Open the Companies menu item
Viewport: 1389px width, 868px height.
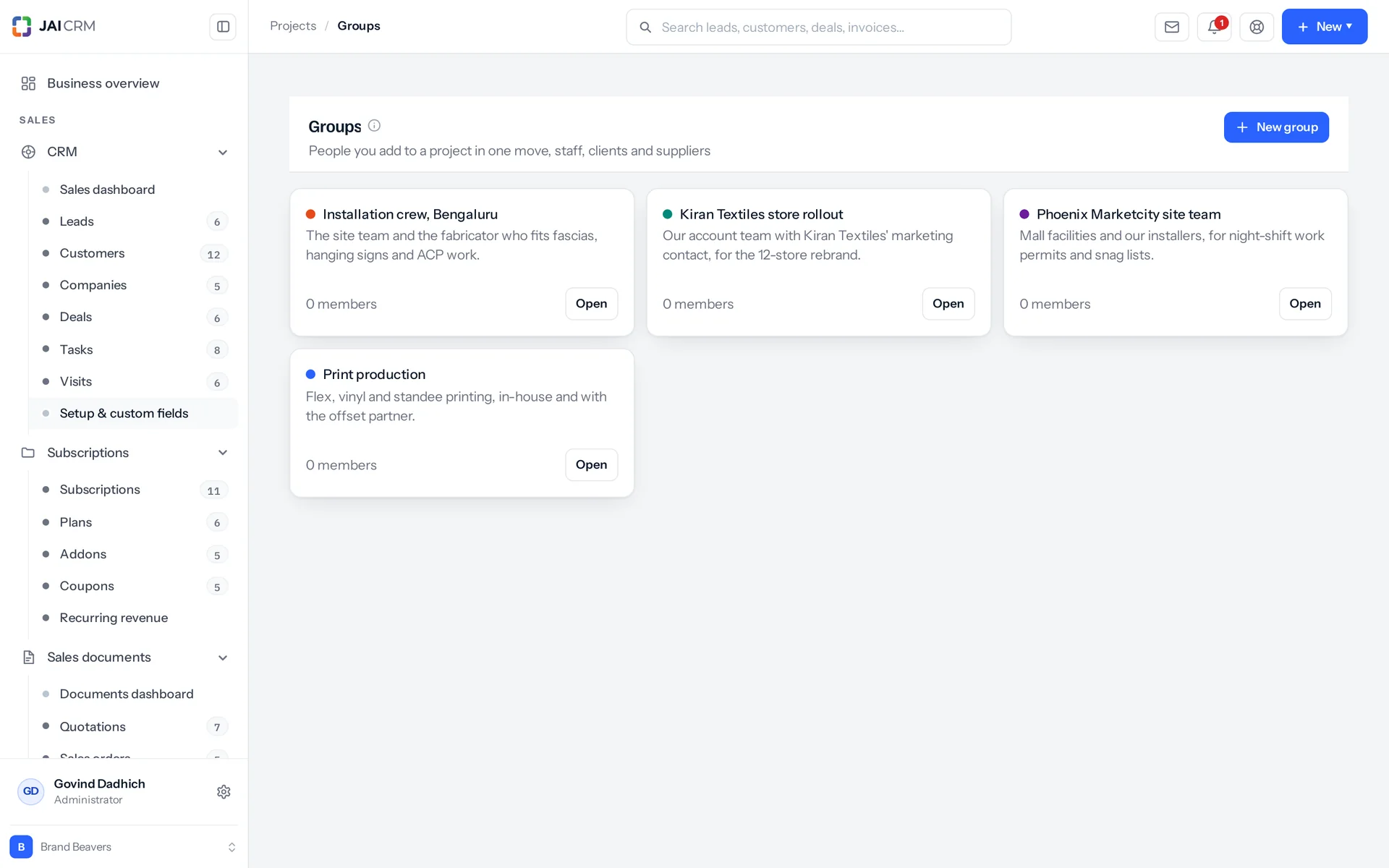click(x=133, y=285)
